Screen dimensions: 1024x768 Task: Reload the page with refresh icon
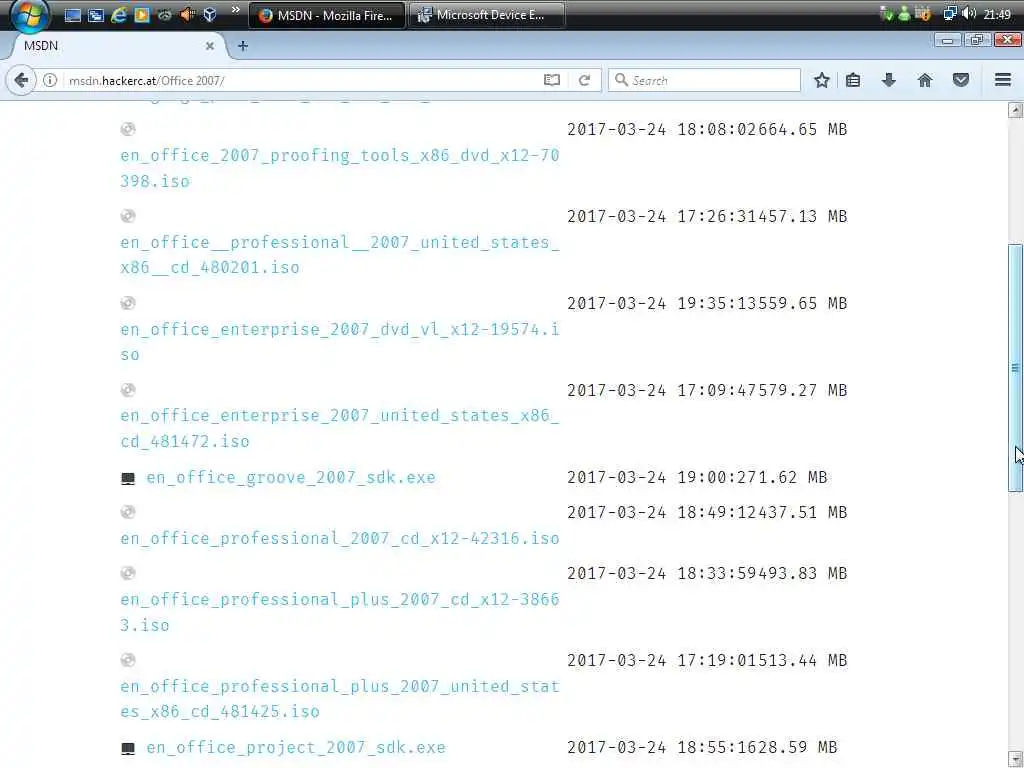pos(584,80)
